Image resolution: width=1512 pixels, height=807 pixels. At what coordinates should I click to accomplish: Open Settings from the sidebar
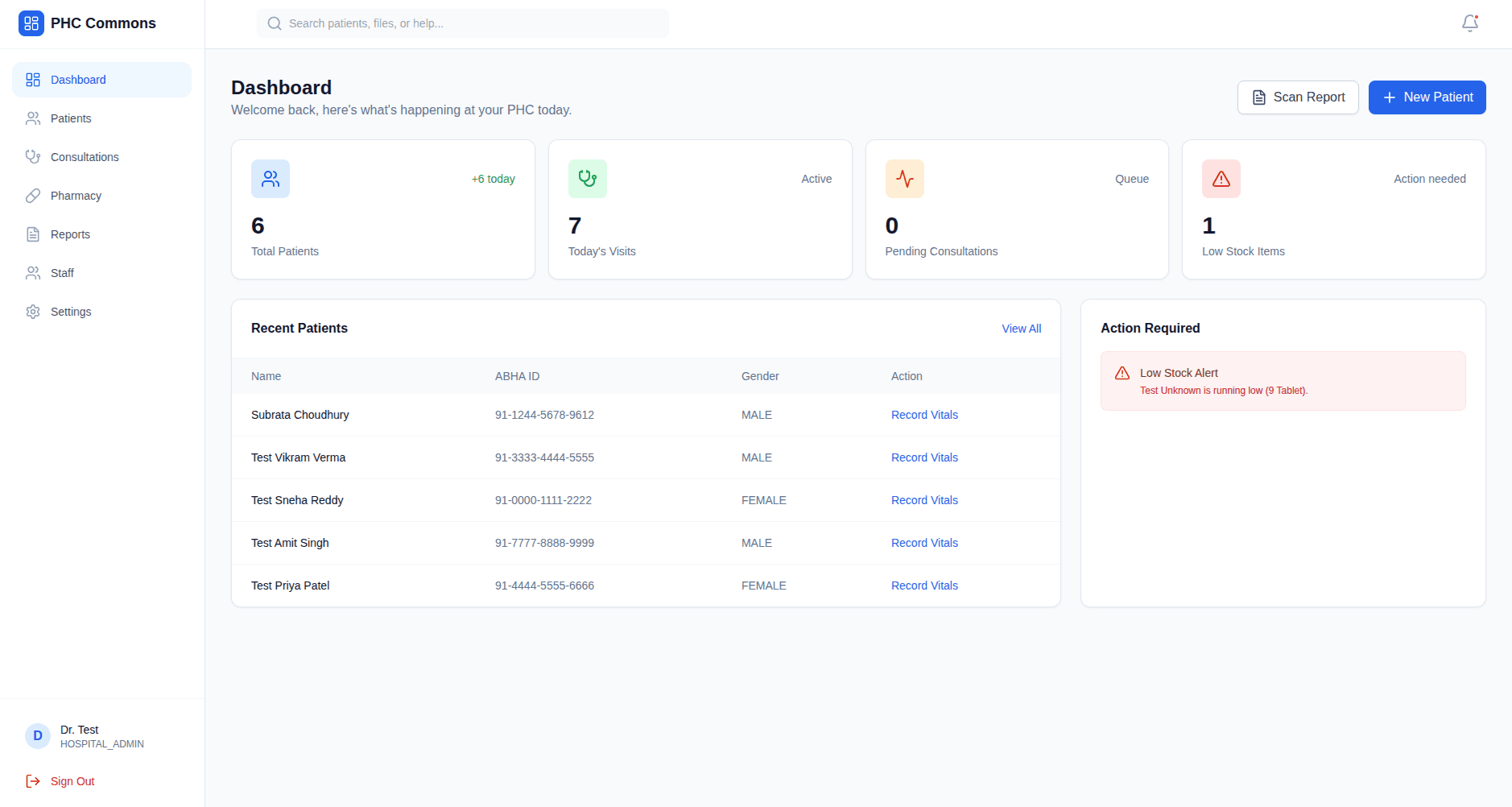point(71,312)
